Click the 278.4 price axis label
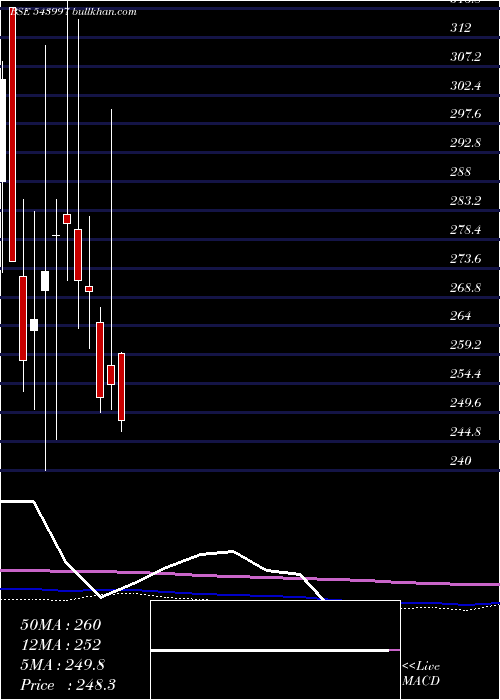500x700 pixels. click(466, 230)
